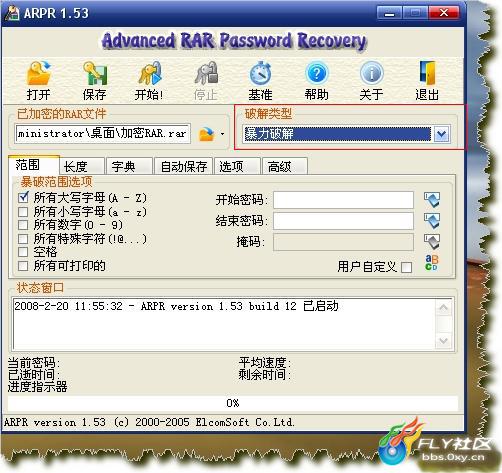502x473 pixels.
Task: Switch to the 长度 tab
Action: tap(82, 166)
